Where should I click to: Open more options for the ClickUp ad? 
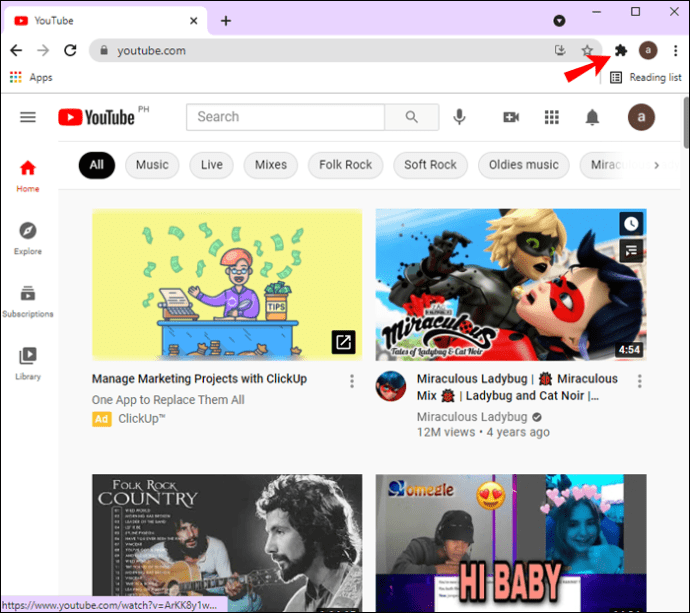[x=352, y=381]
